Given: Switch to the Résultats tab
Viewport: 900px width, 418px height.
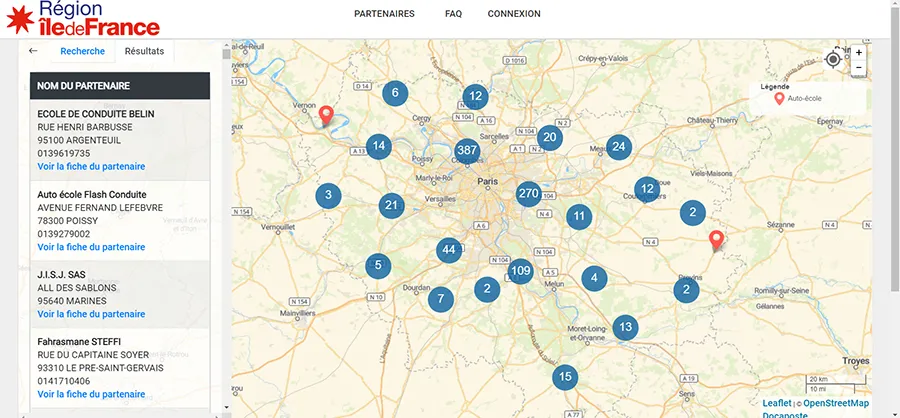Looking at the screenshot, I should click(144, 51).
